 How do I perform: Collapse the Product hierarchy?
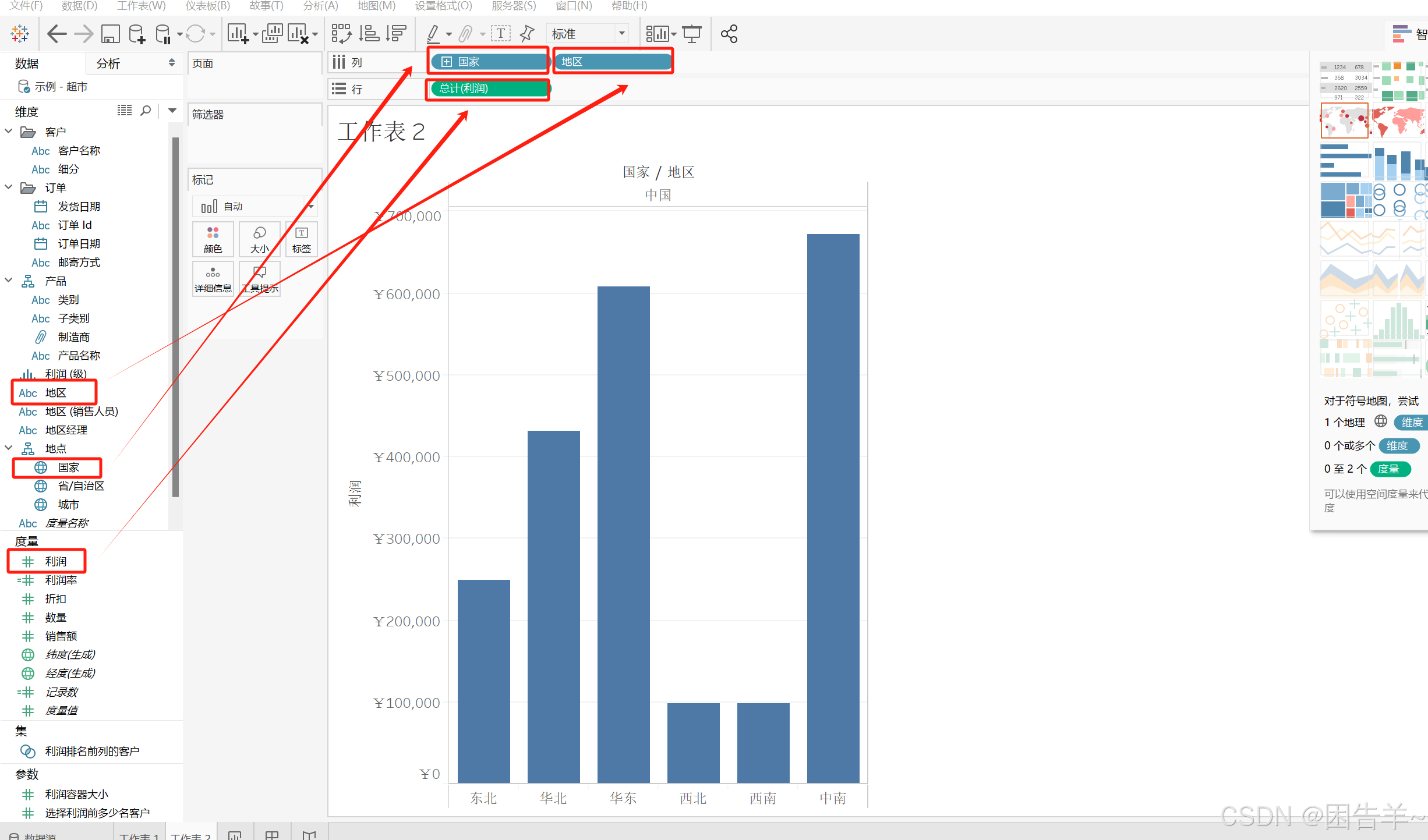(x=9, y=281)
